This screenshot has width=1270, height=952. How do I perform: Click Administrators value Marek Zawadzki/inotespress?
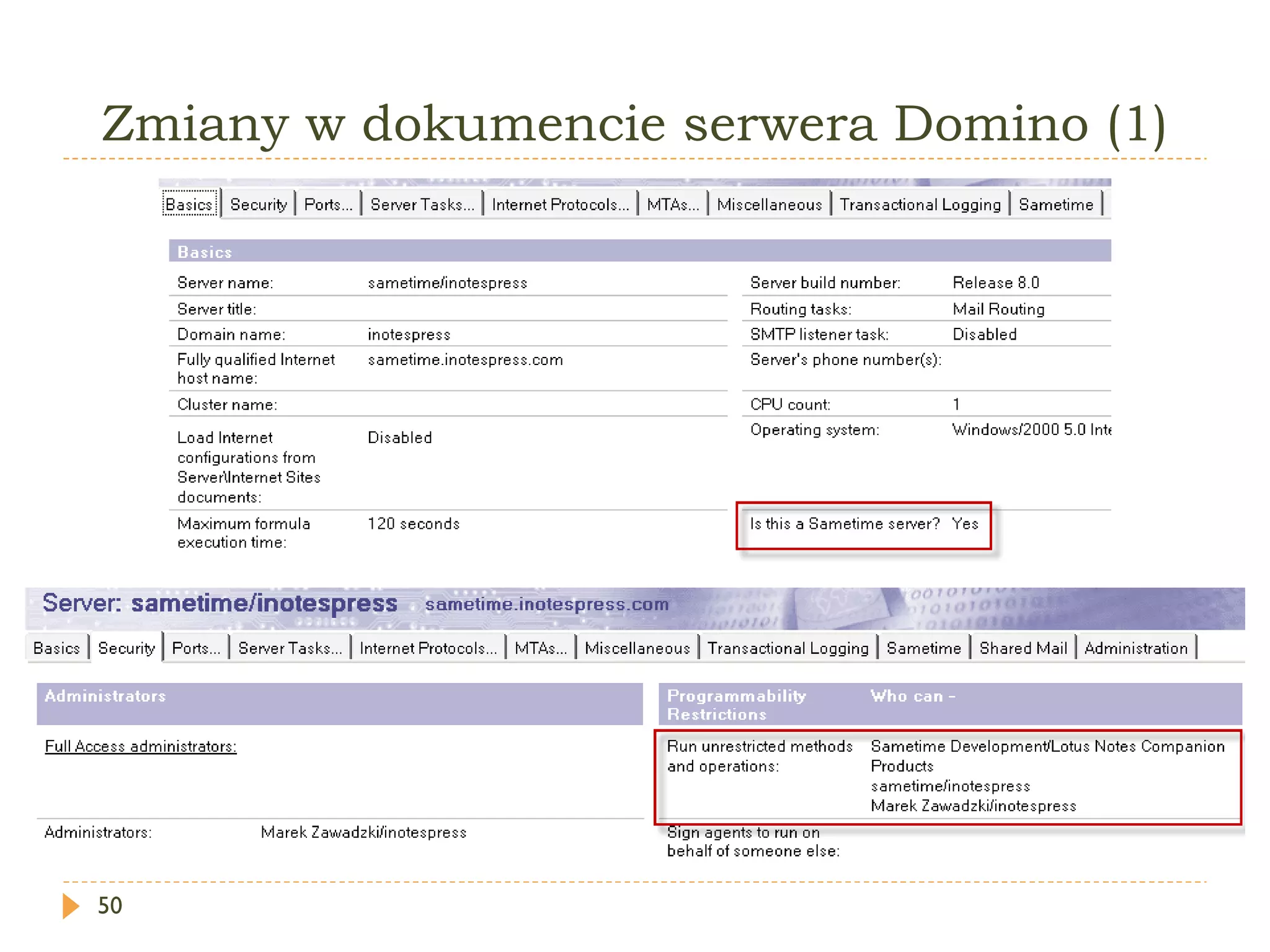click(363, 832)
